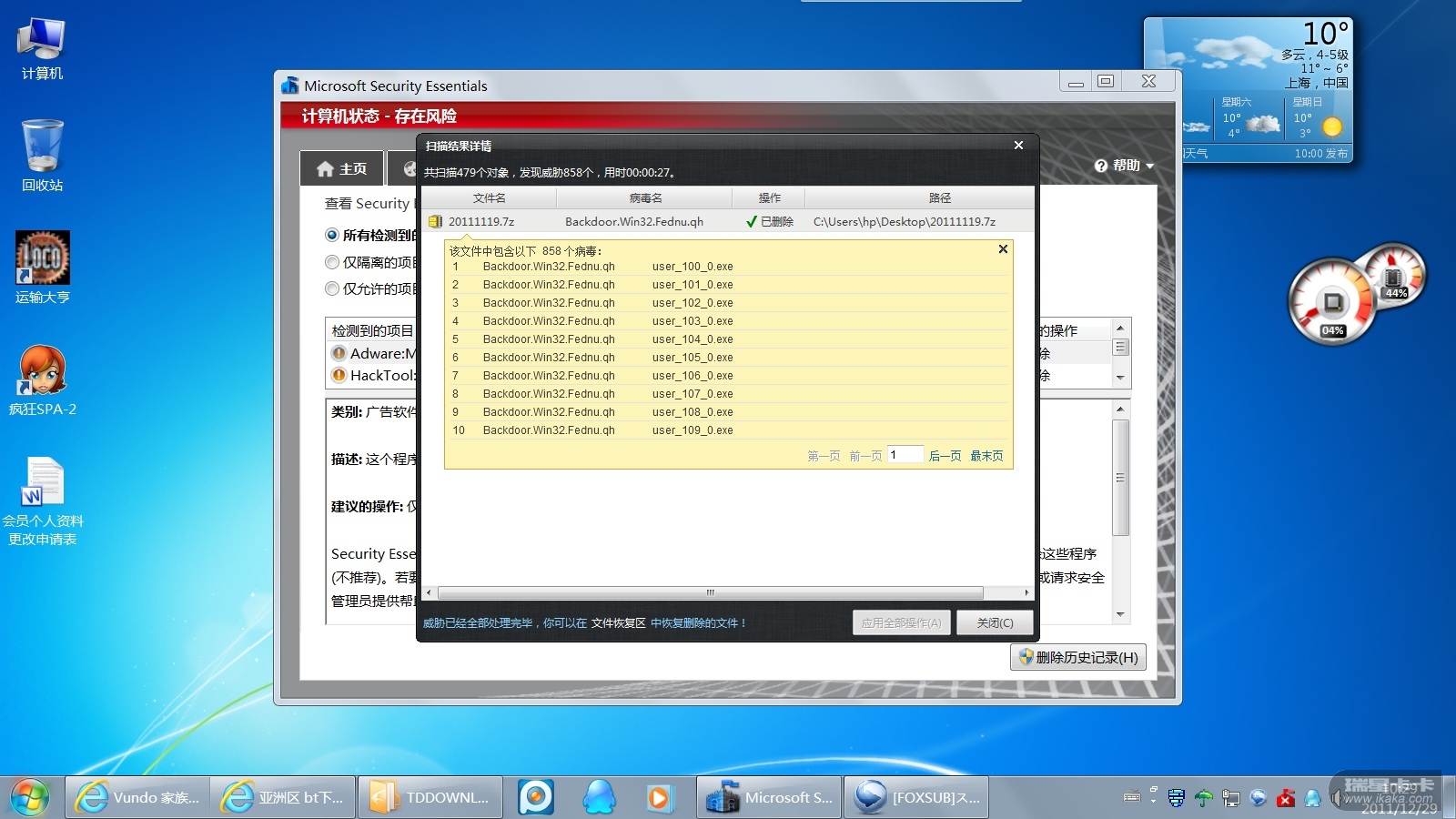Click the 应用全部操作(A) button
This screenshot has height=819, width=1456.
point(902,622)
